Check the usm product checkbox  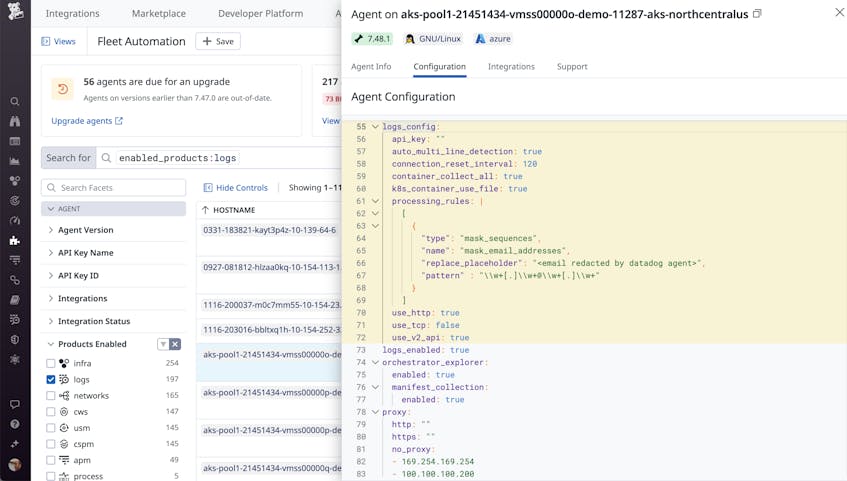51,428
